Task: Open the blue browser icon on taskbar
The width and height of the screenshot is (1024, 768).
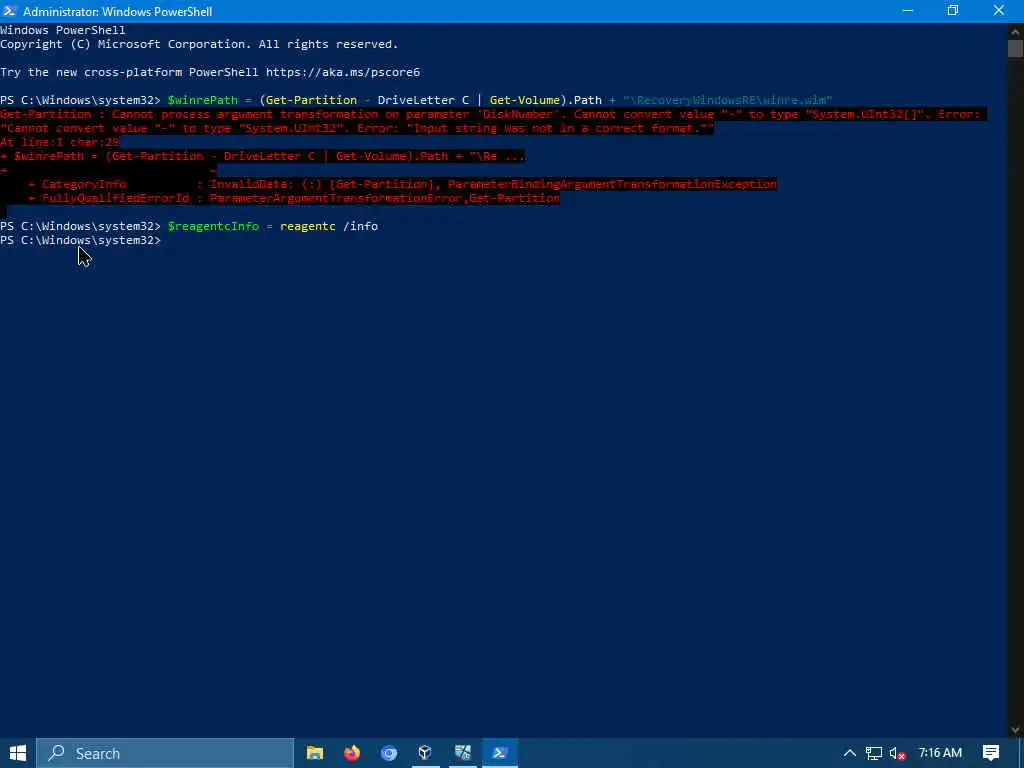Action: point(389,753)
